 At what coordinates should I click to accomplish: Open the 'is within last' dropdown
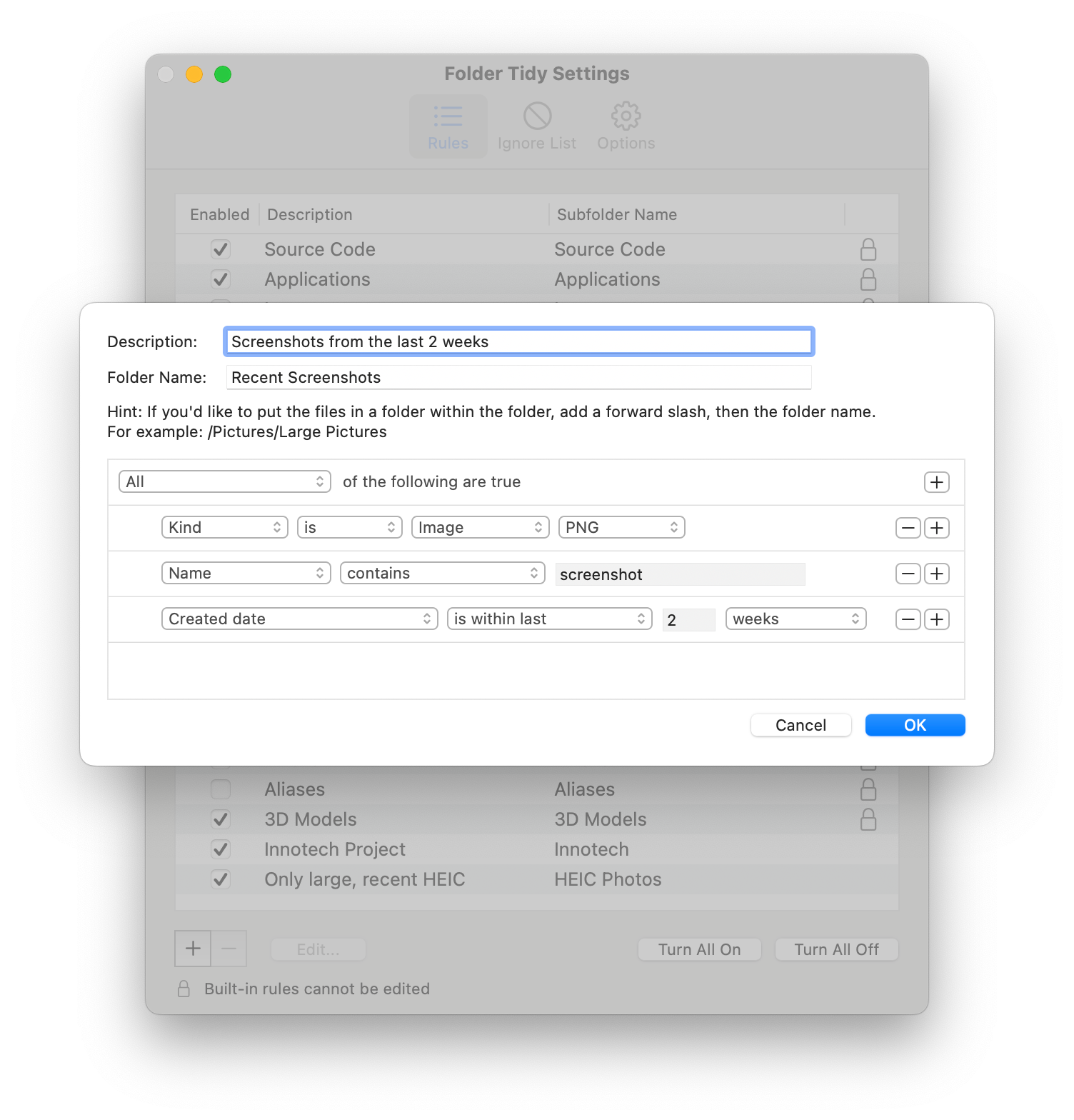point(550,619)
